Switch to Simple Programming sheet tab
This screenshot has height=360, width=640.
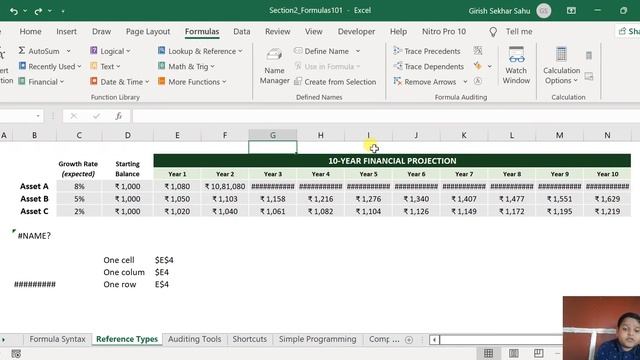[x=318, y=339]
